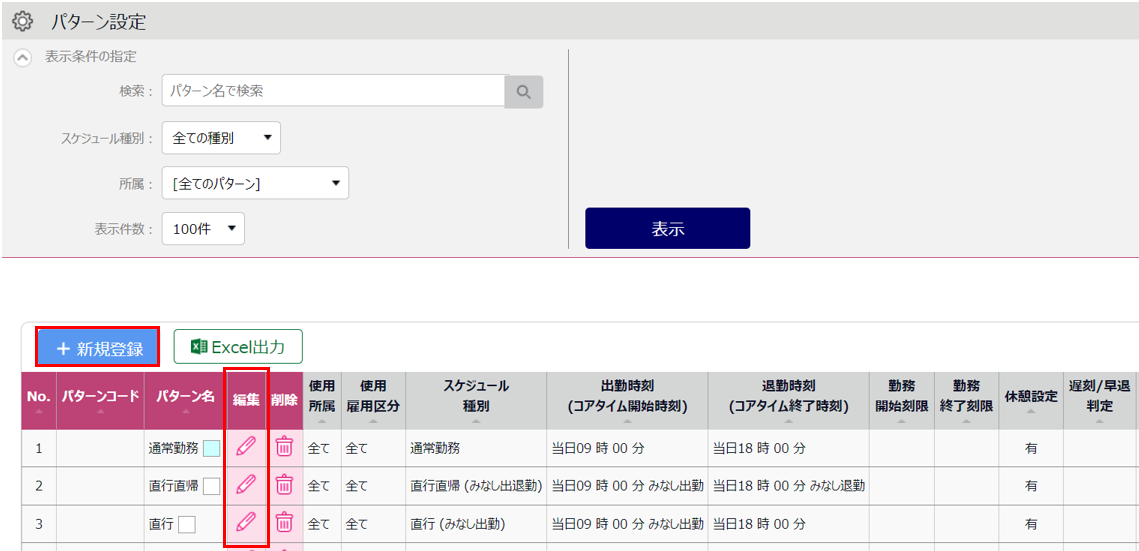Click the settings gear icon beside パターン設定
Image resolution: width=1139 pixels, height=551 pixels.
click(x=22, y=20)
